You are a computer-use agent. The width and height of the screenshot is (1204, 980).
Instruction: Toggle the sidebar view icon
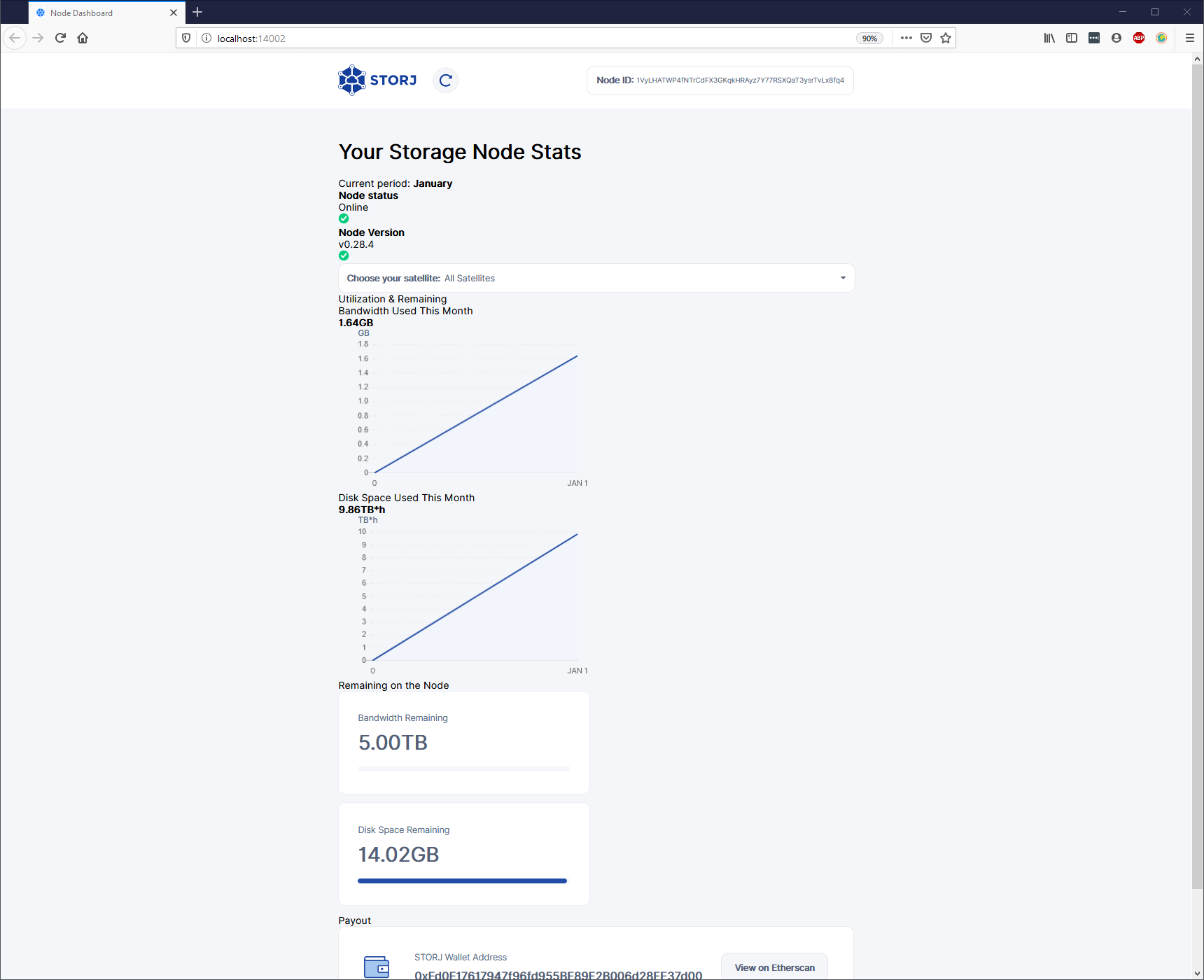coord(1072,38)
